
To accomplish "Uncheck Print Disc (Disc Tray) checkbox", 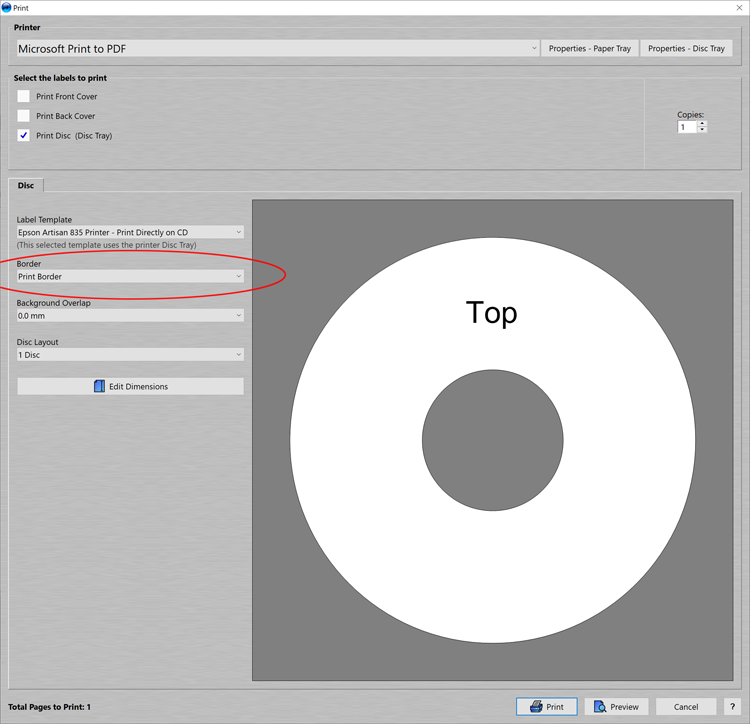I will pyautogui.click(x=24, y=135).
